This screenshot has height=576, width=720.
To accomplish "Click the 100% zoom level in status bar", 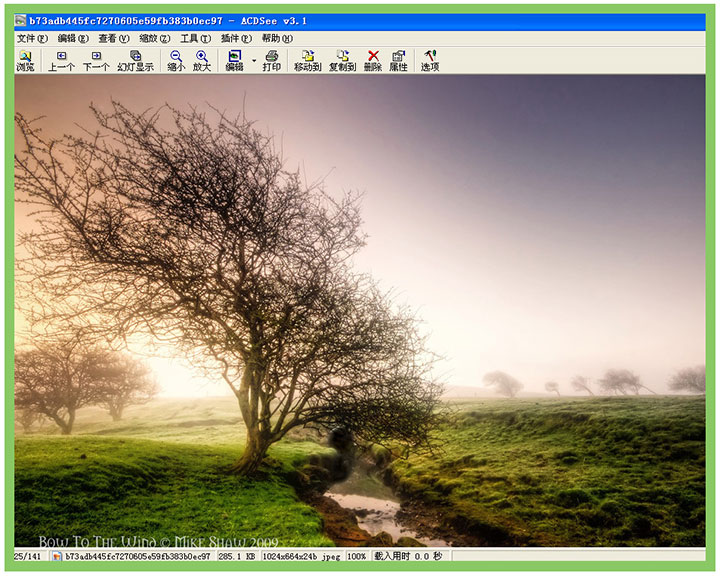I will [x=356, y=555].
